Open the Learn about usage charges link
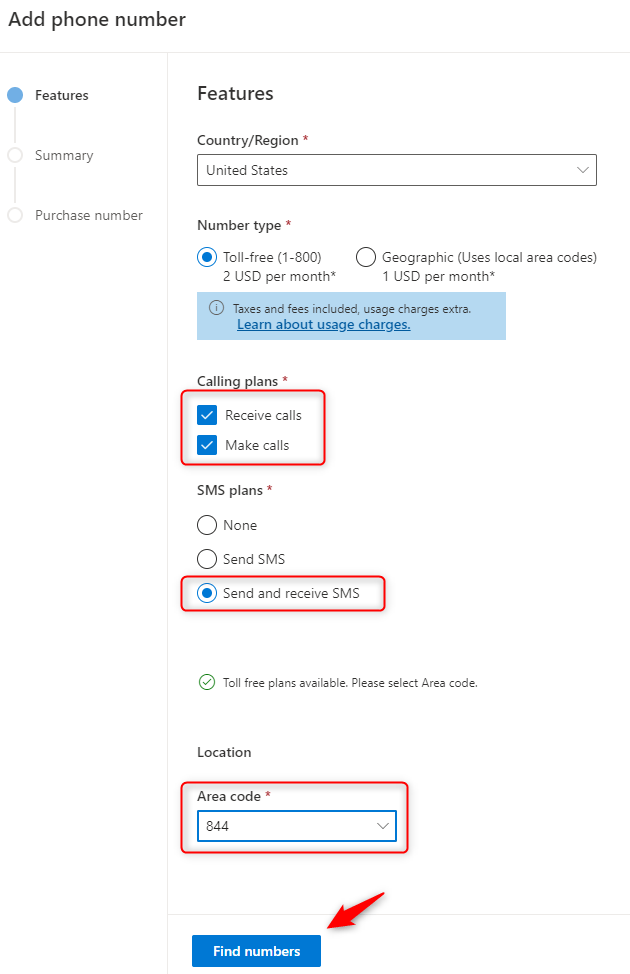The height and width of the screenshot is (974, 630). click(x=323, y=325)
